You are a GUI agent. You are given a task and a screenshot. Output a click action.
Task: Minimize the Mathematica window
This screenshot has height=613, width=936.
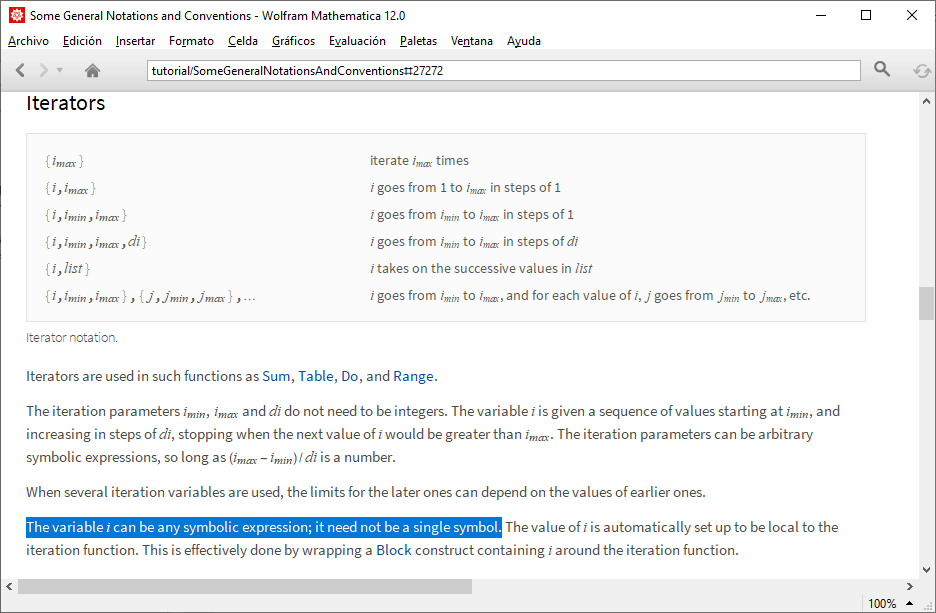pyautogui.click(x=821, y=16)
